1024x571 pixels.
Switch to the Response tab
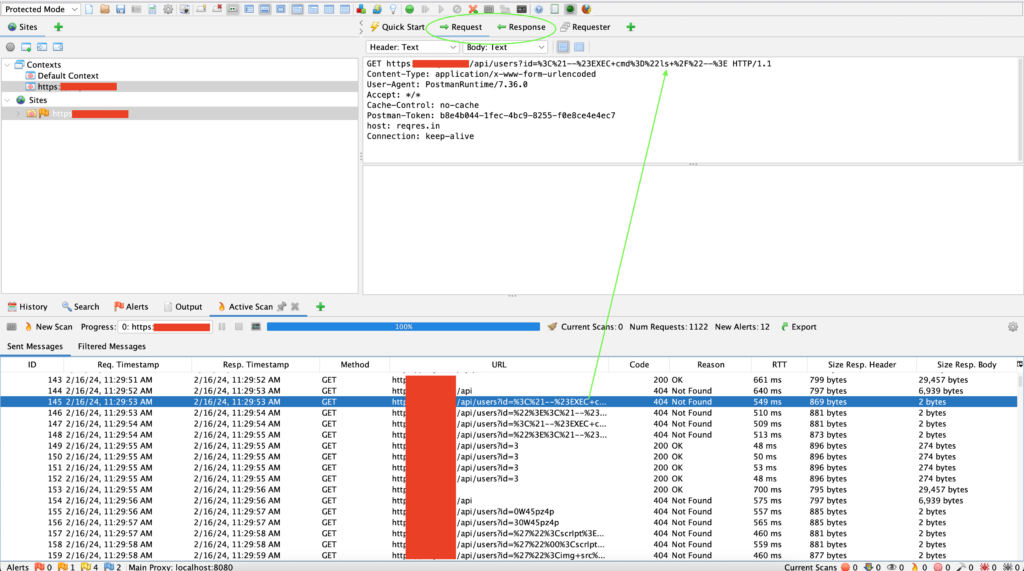521,27
